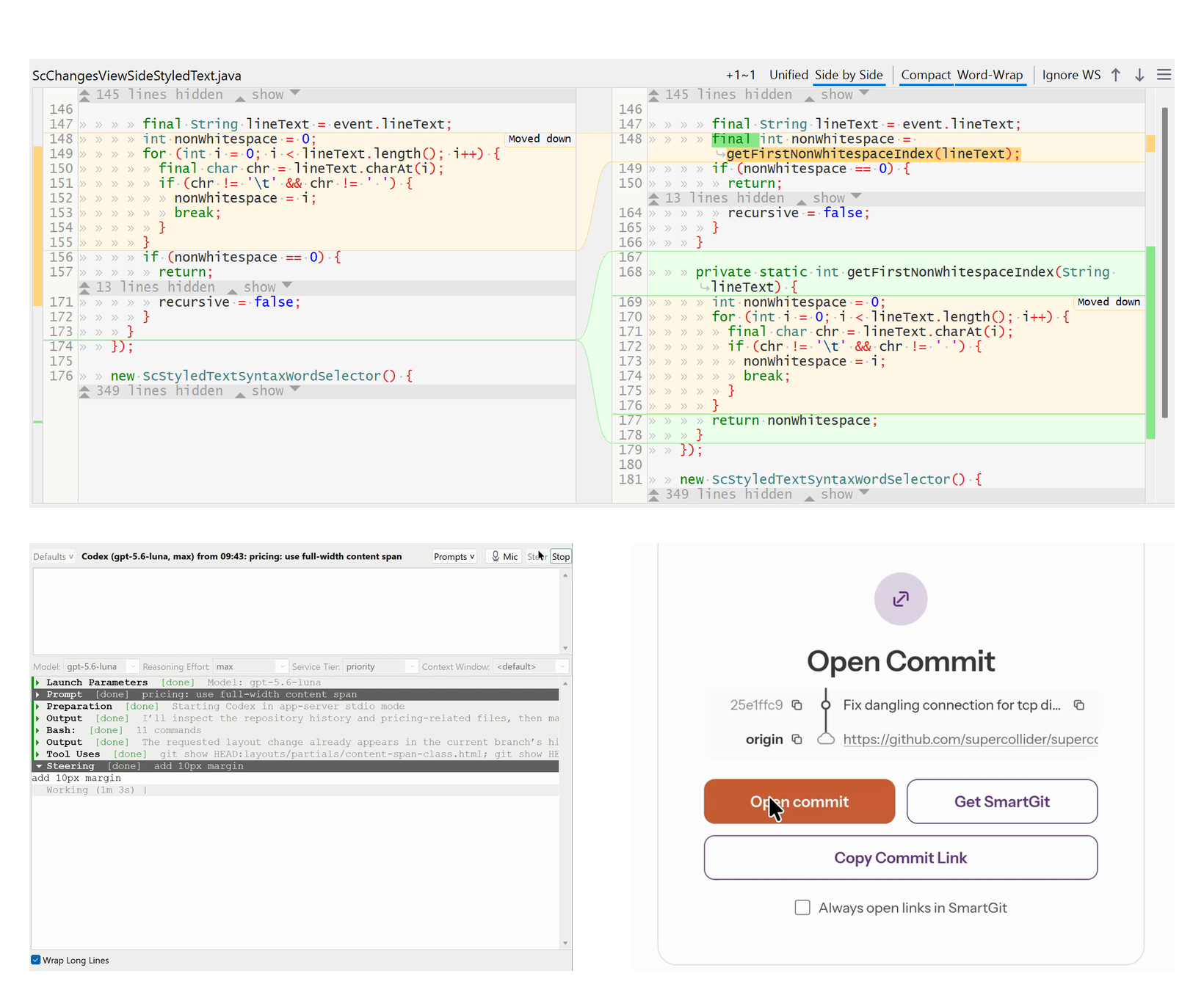
Task: Click the orange change marker in right overview
Action: 1150,144
